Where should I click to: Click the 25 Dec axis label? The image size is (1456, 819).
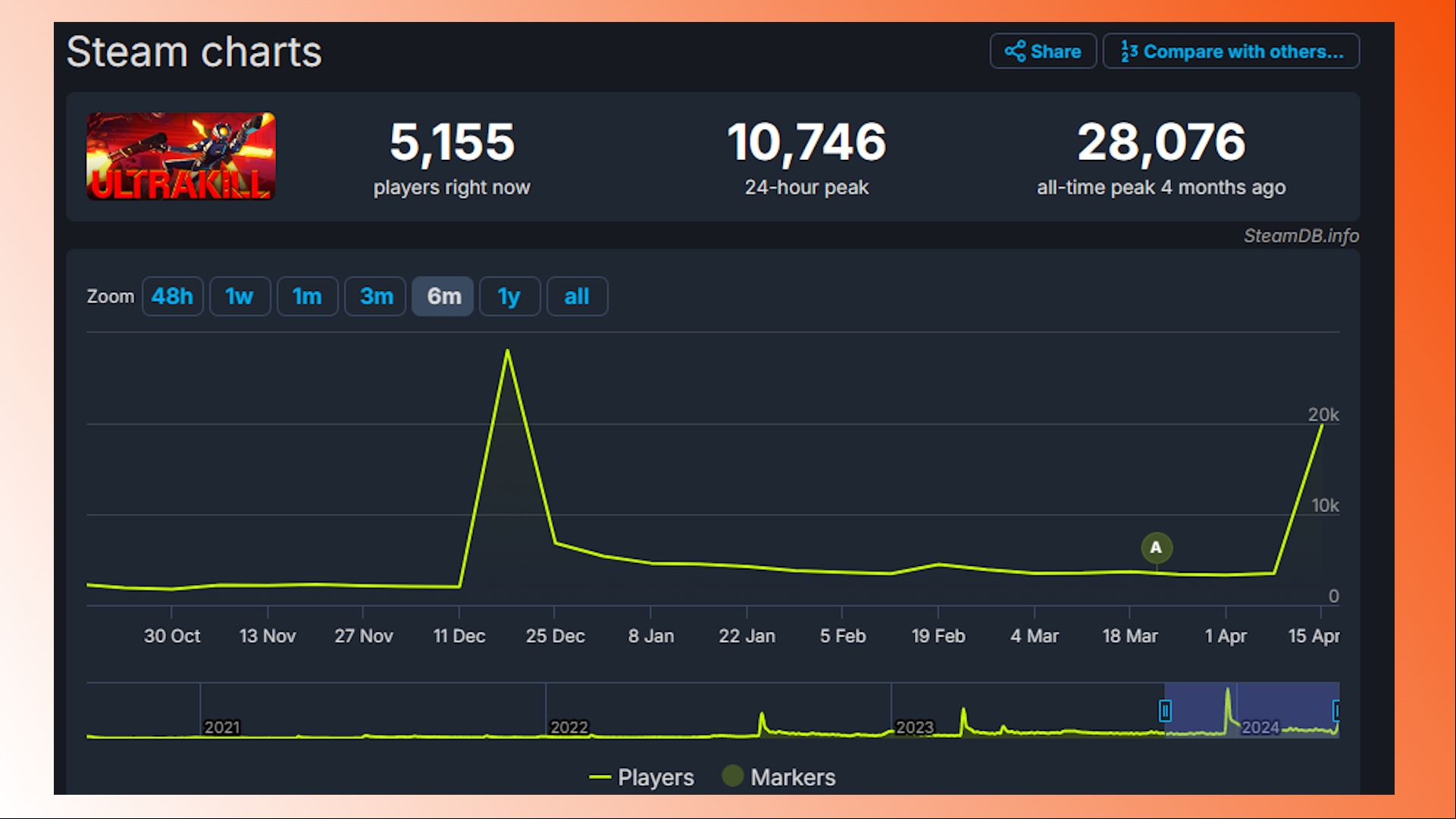pos(556,636)
